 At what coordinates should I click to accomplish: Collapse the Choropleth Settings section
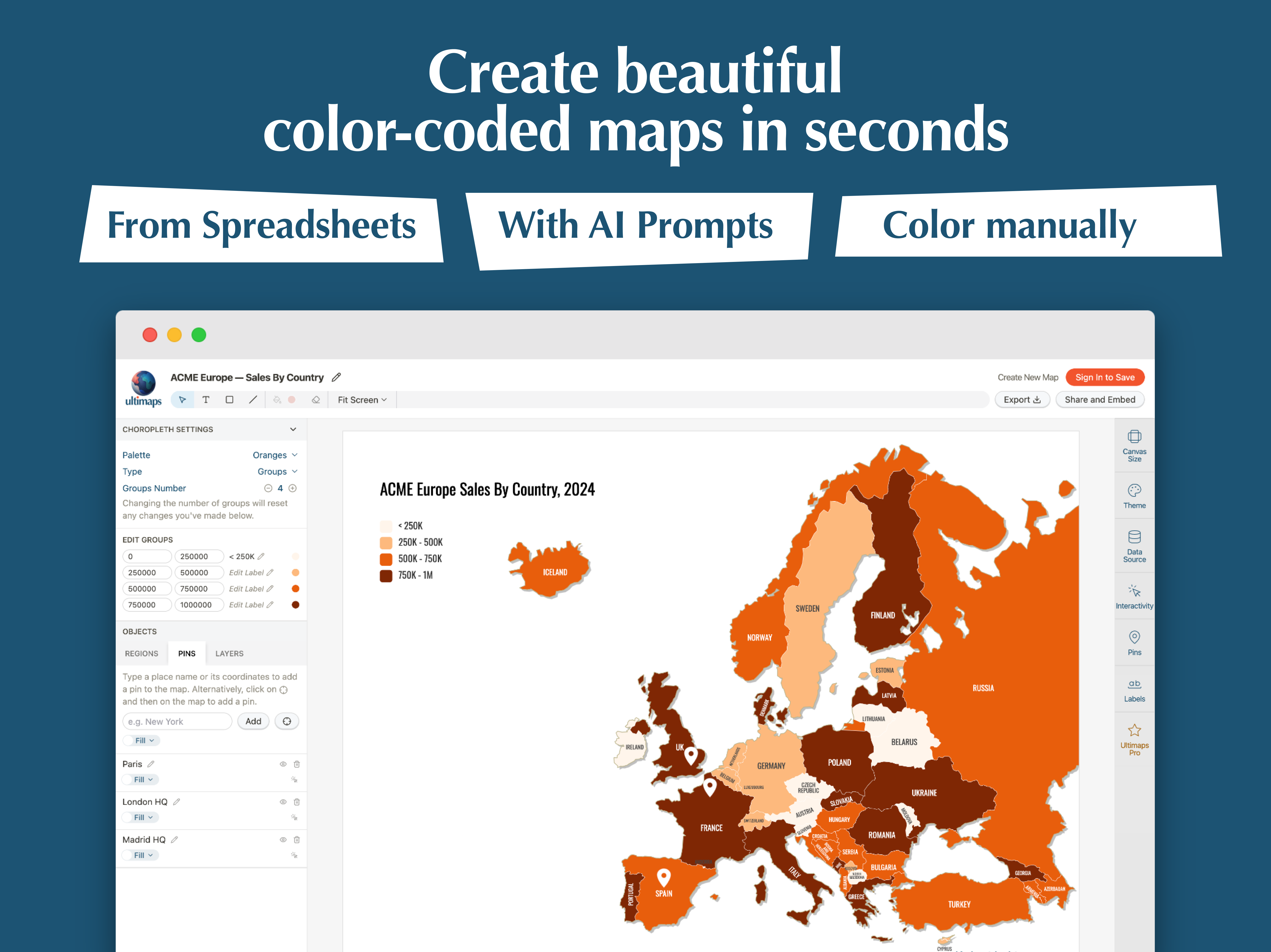click(293, 429)
